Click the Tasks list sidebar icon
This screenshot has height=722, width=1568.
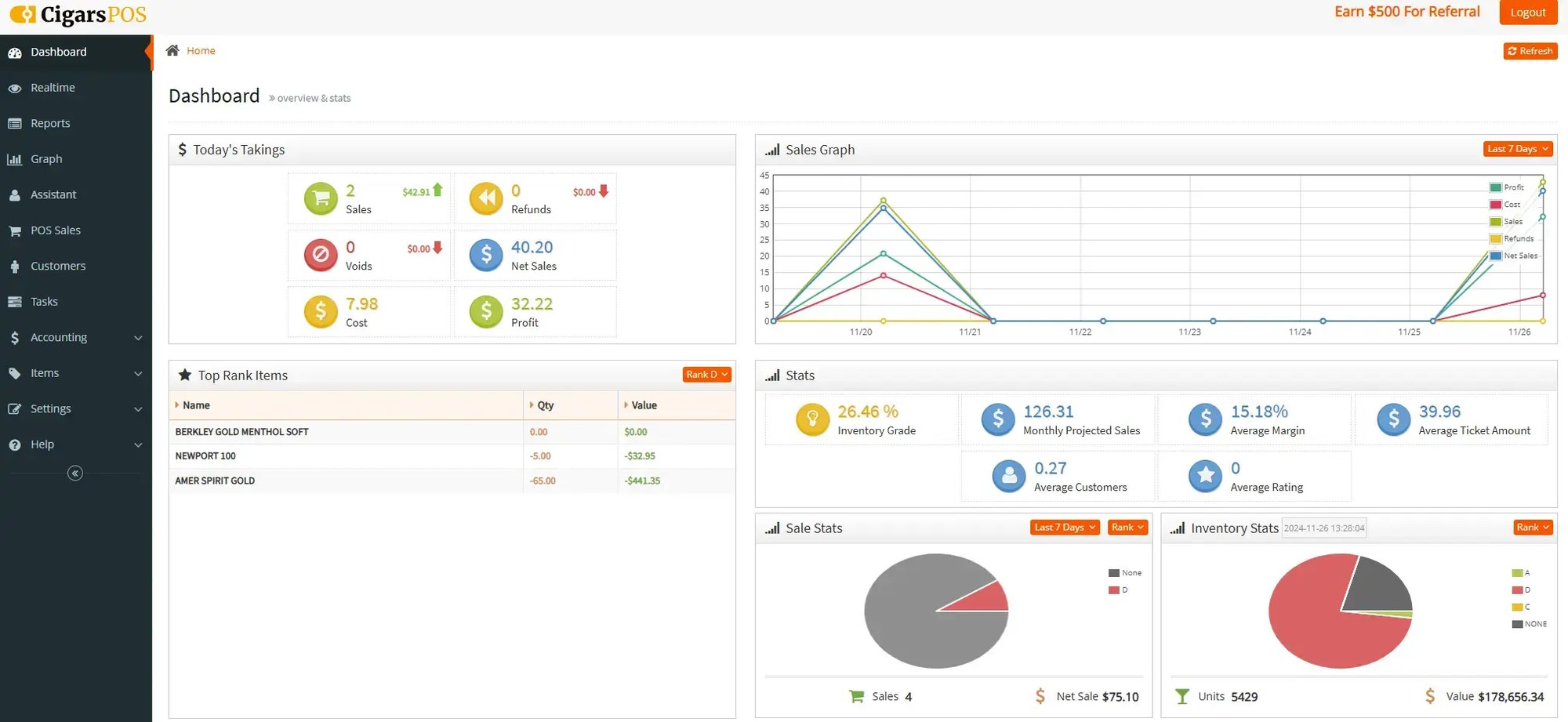click(x=14, y=302)
